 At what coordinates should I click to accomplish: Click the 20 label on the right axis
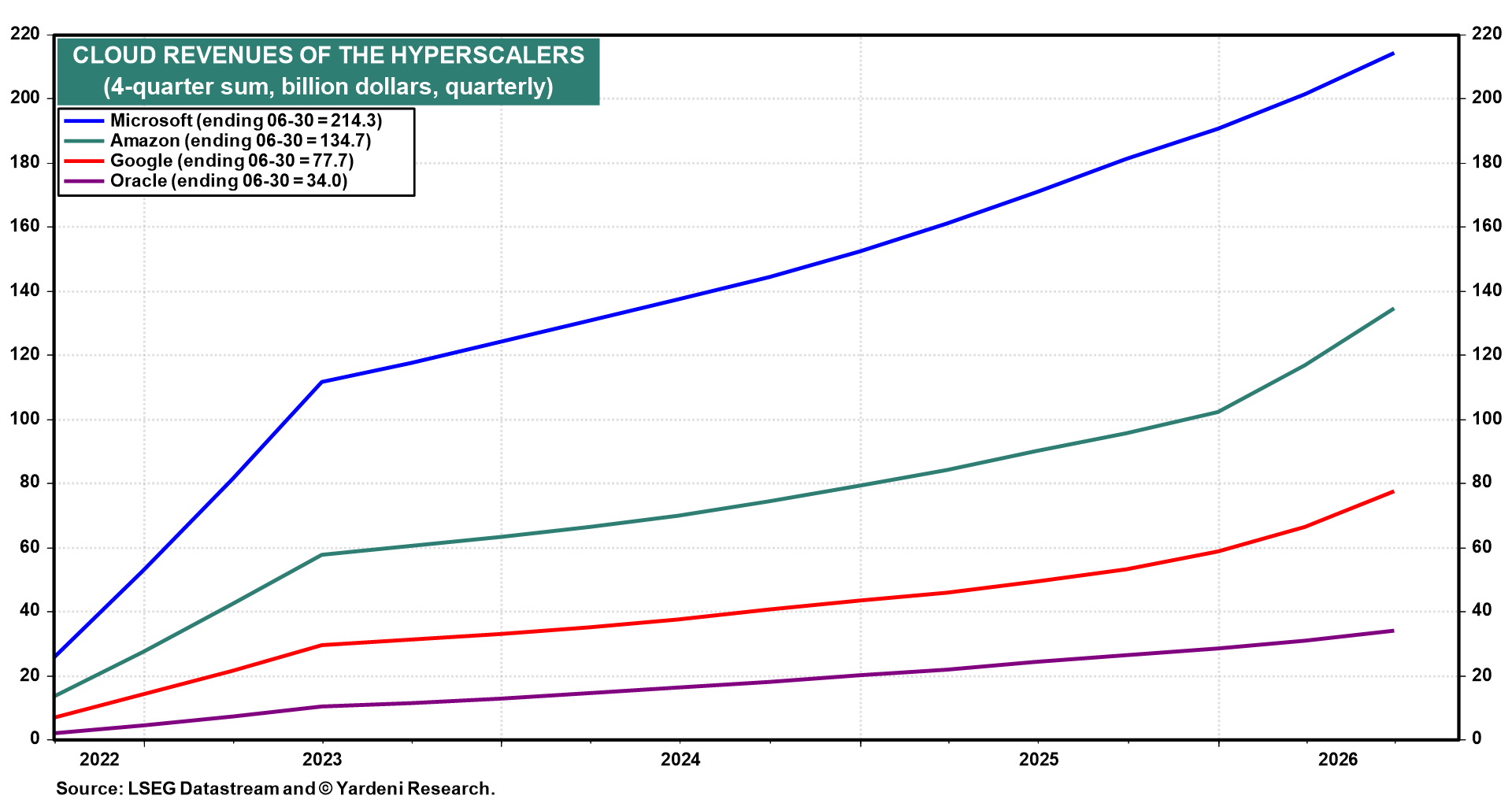click(1482, 675)
